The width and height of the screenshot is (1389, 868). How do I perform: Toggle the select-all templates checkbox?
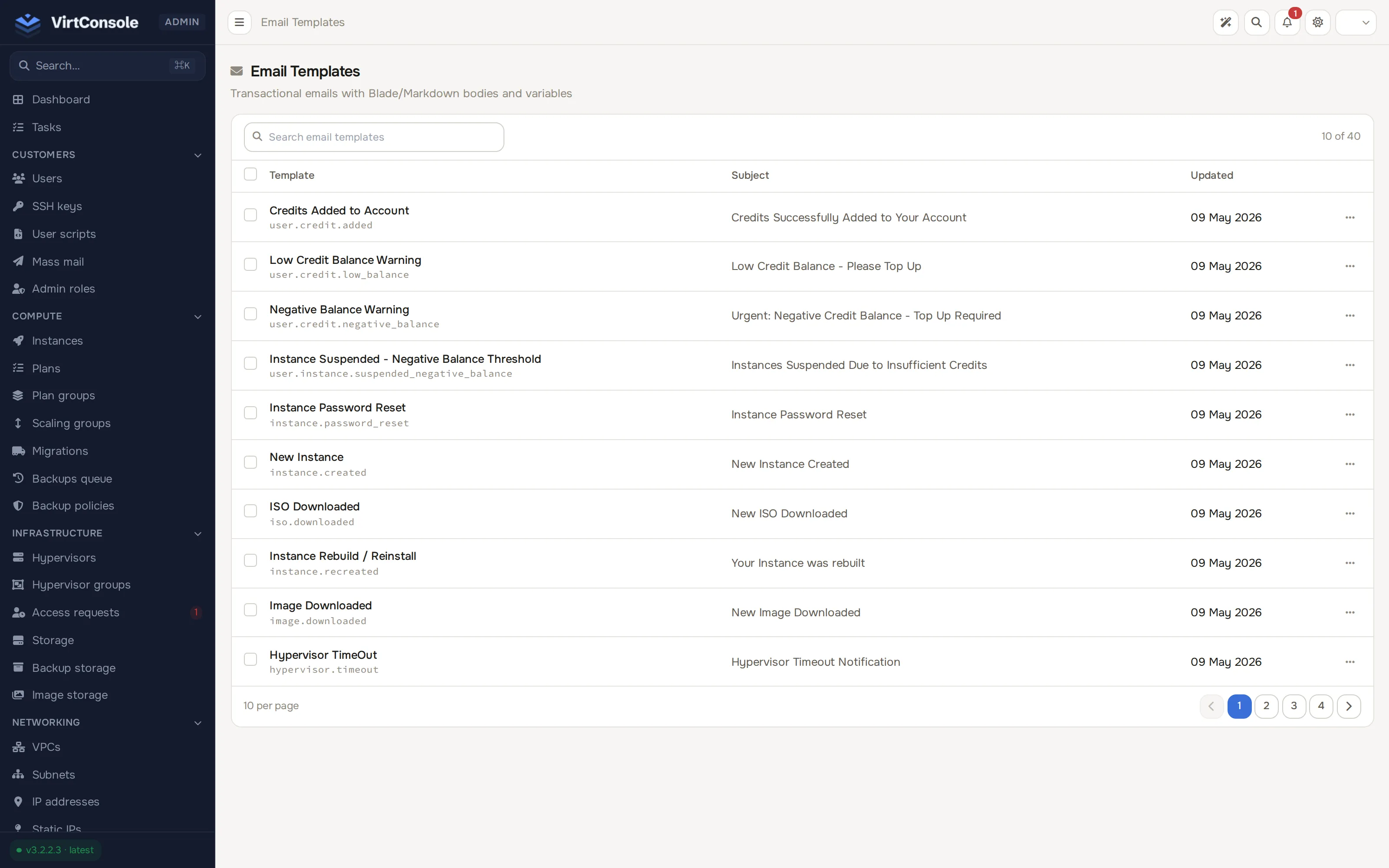[x=250, y=174]
